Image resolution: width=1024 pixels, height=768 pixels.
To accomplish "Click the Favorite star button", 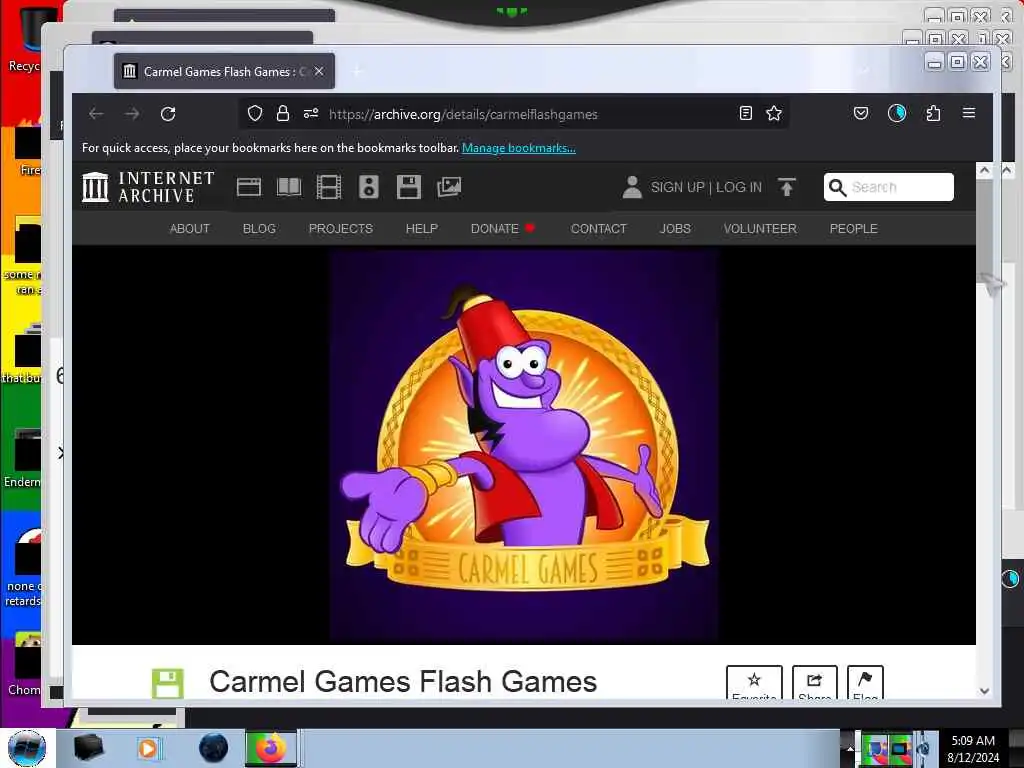I will (754, 683).
